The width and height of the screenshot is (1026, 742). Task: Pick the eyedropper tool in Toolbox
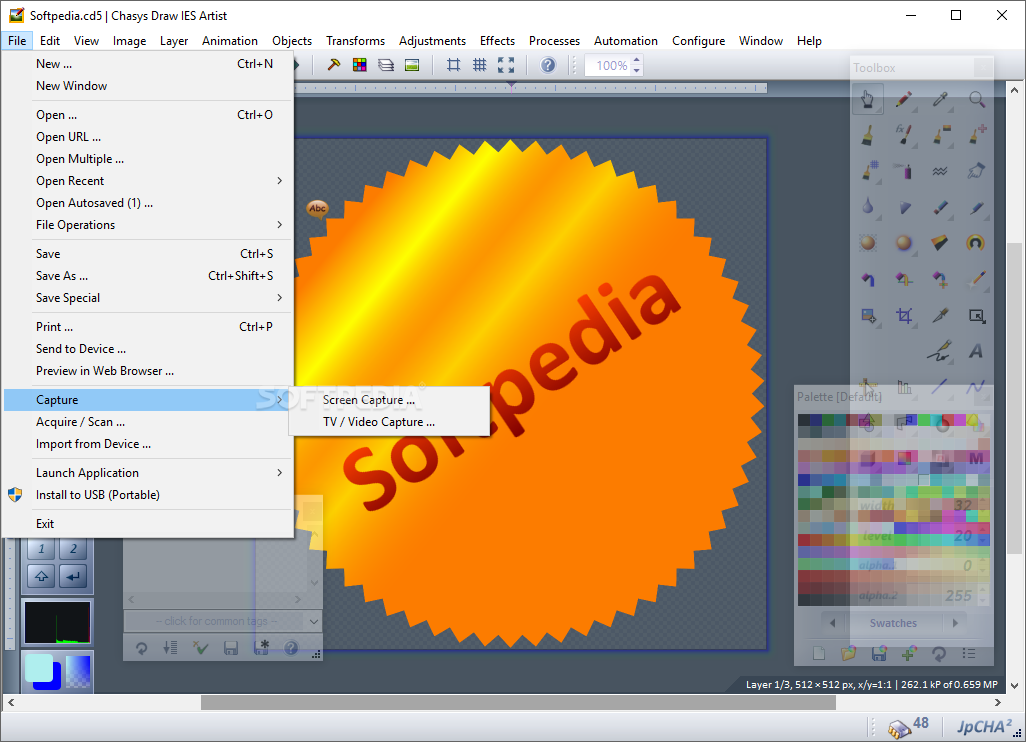[940, 99]
